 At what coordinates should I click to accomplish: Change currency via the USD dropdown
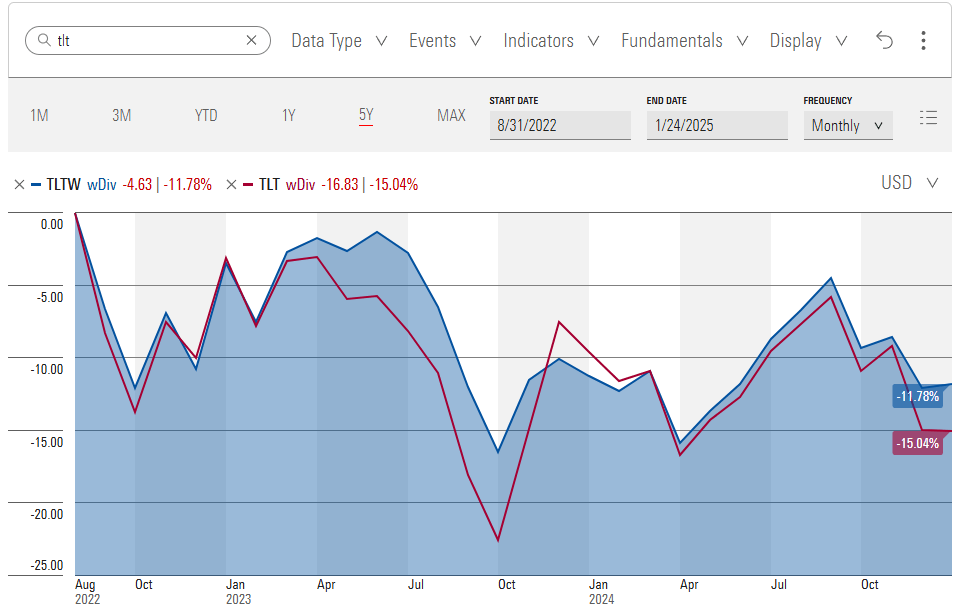(910, 183)
